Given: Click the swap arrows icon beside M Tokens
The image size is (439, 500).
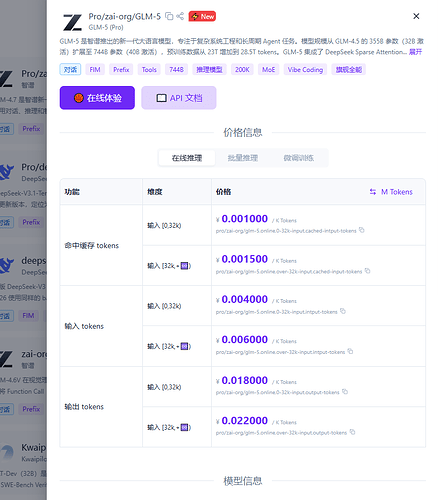Looking at the screenshot, I should tap(373, 192).
